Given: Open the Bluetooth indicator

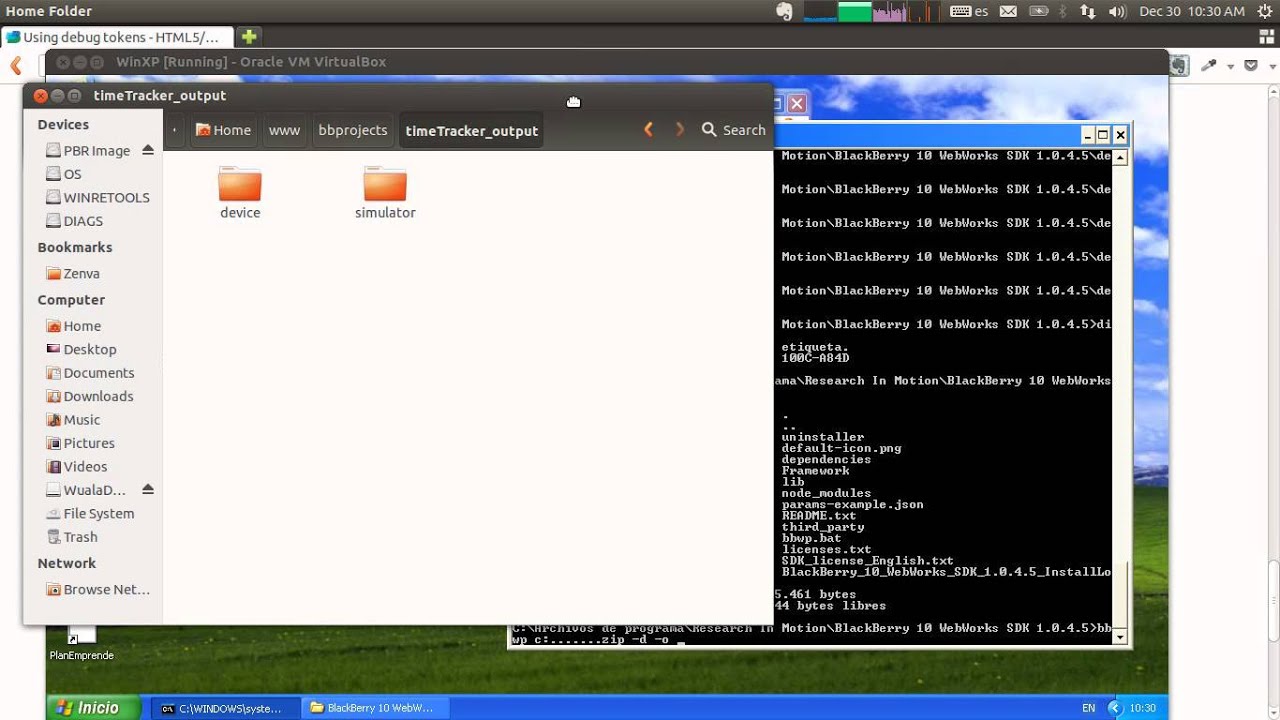Looking at the screenshot, I should click(x=1062, y=11).
